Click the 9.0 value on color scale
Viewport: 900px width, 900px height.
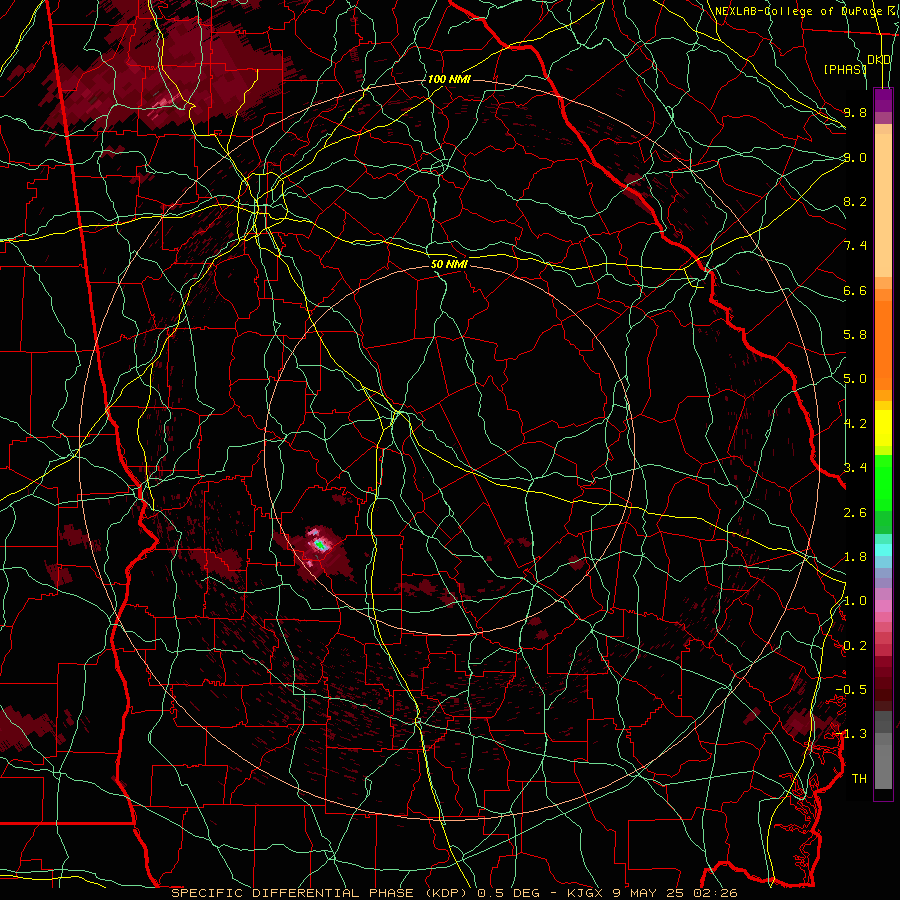click(x=855, y=157)
